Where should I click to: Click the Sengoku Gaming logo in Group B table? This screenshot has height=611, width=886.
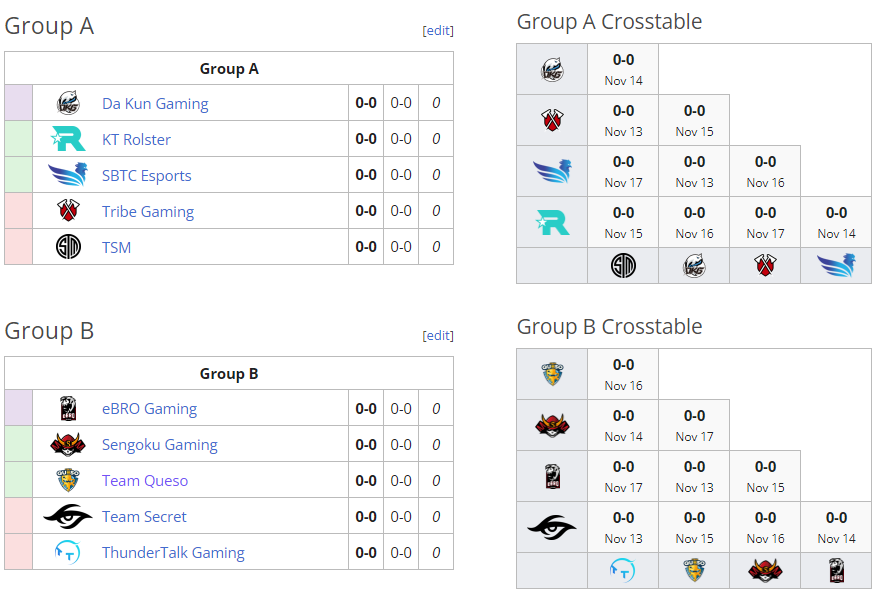tap(68, 444)
